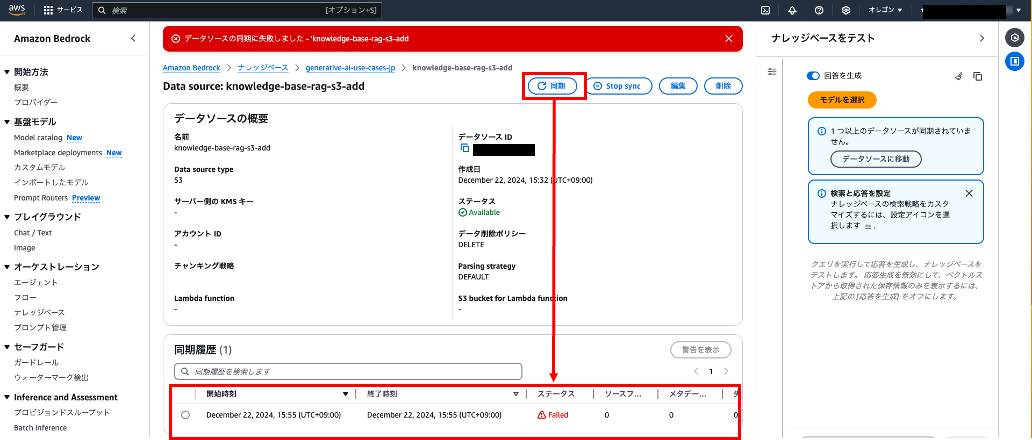
Task: Copy the test chat contents
Action: point(978,76)
